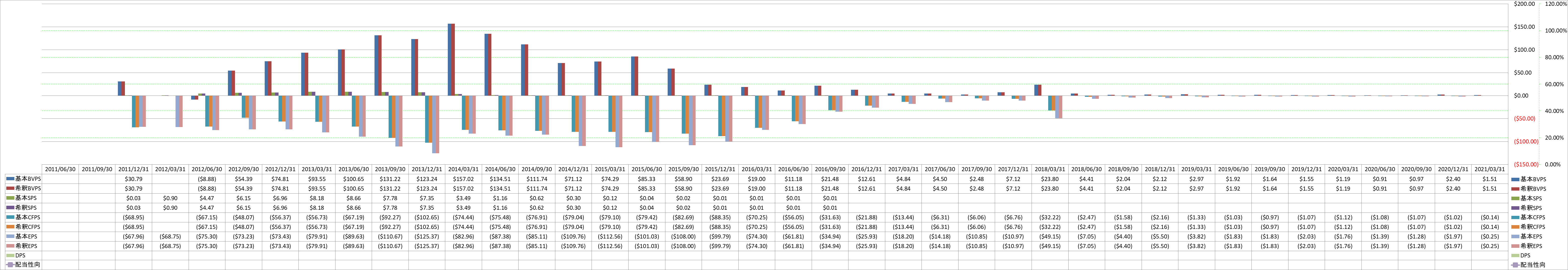Click 配当性向 entry in the chart legend
The image size is (1568, 270).
pos(1528,265)
